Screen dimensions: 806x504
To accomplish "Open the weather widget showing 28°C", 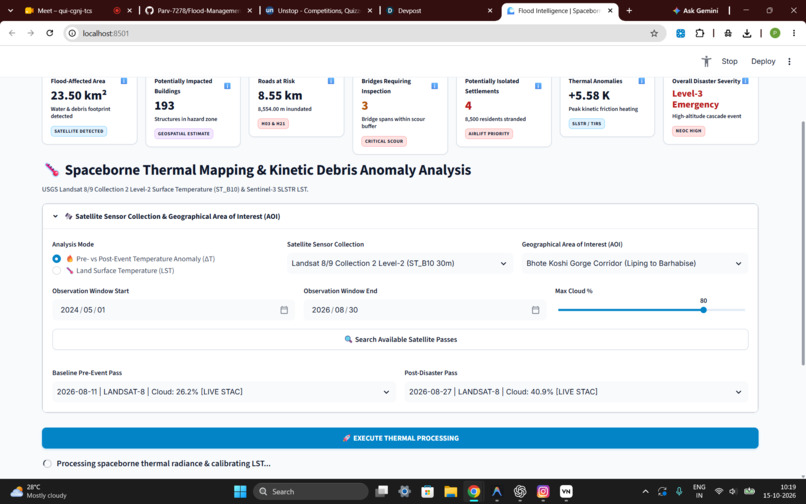I will point(39,492).
